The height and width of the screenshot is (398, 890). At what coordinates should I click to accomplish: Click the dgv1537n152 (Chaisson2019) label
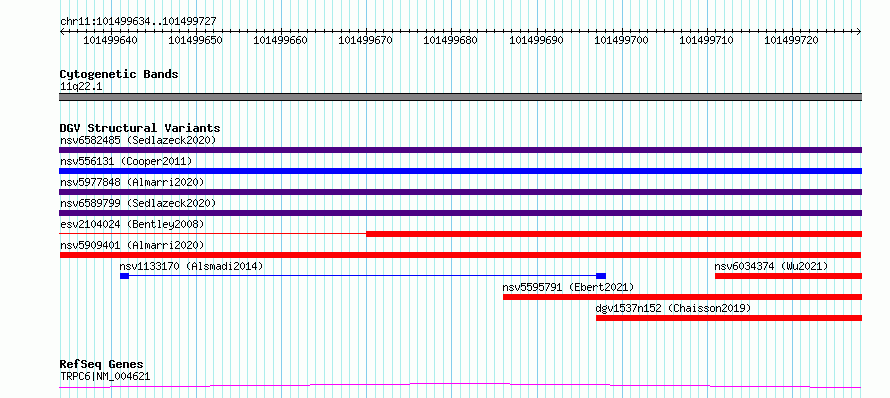(673, 308)
